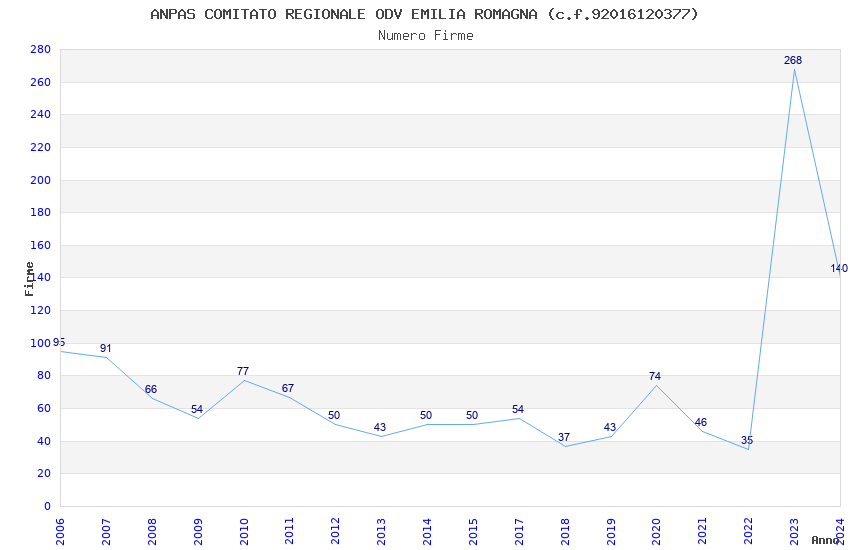Click the x-axis year label 2008

(152, 531)
